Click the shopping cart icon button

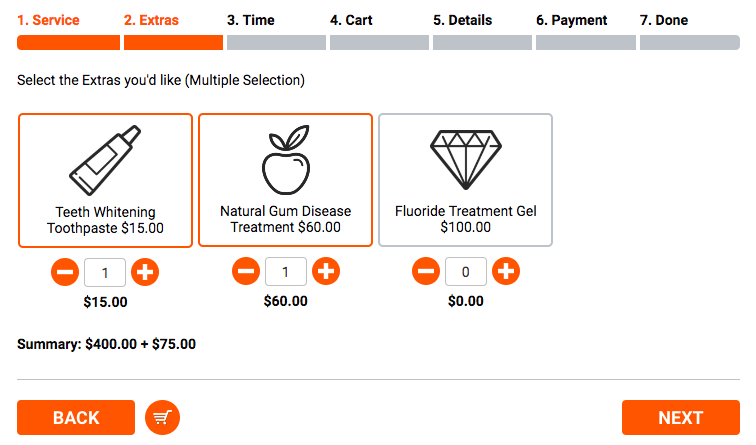tap(162, 417)
